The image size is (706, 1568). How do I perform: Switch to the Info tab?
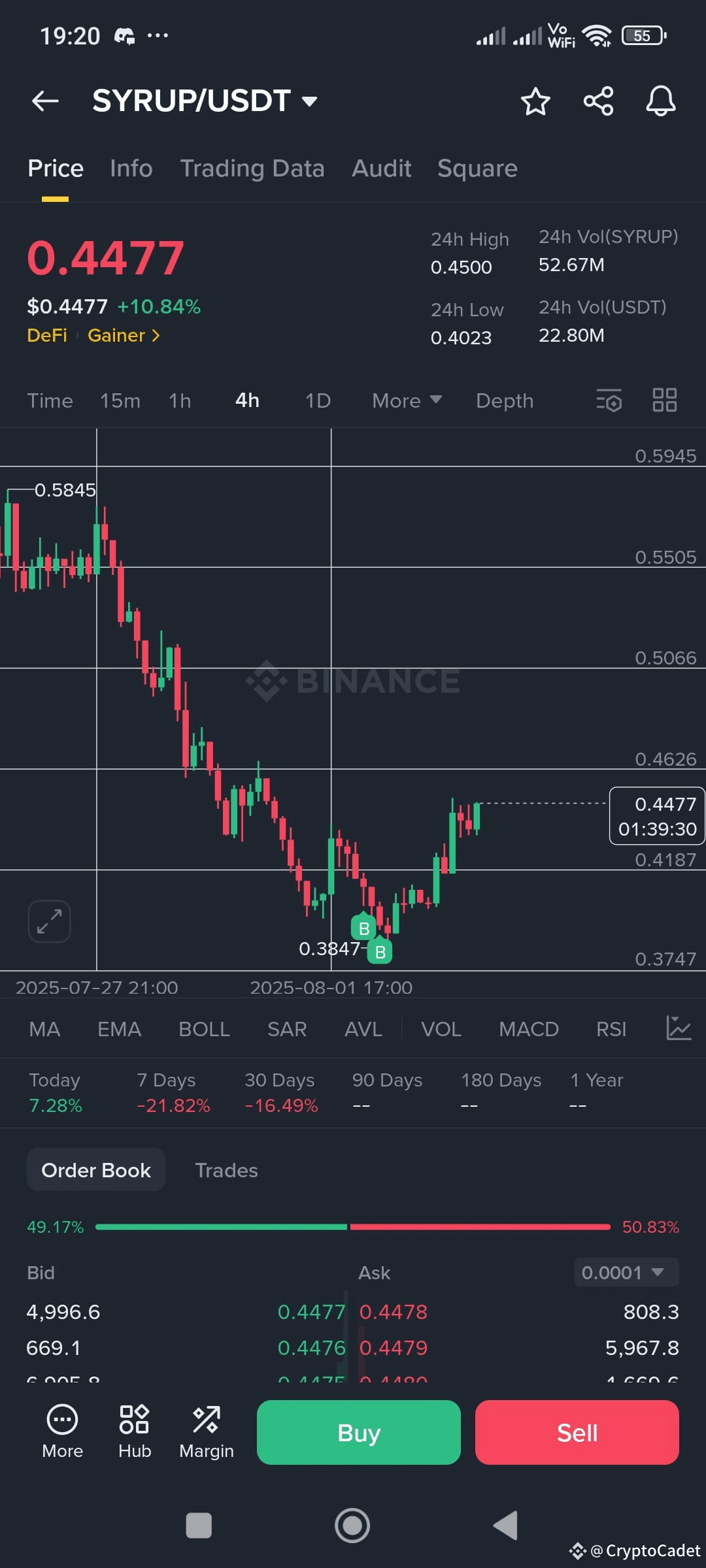(x=131, y=169)
